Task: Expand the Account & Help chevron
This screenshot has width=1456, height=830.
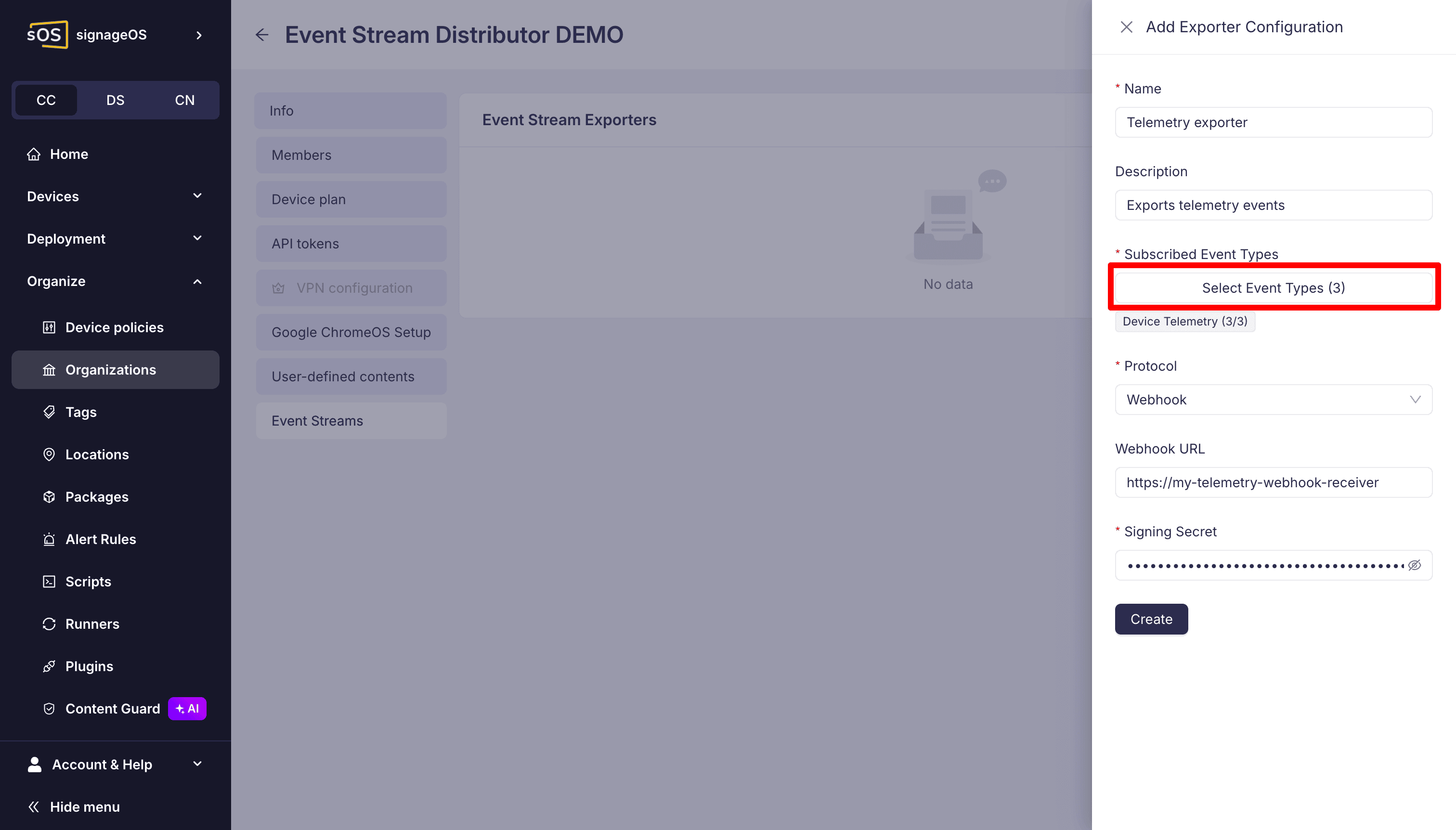Action: pos(197,764)
